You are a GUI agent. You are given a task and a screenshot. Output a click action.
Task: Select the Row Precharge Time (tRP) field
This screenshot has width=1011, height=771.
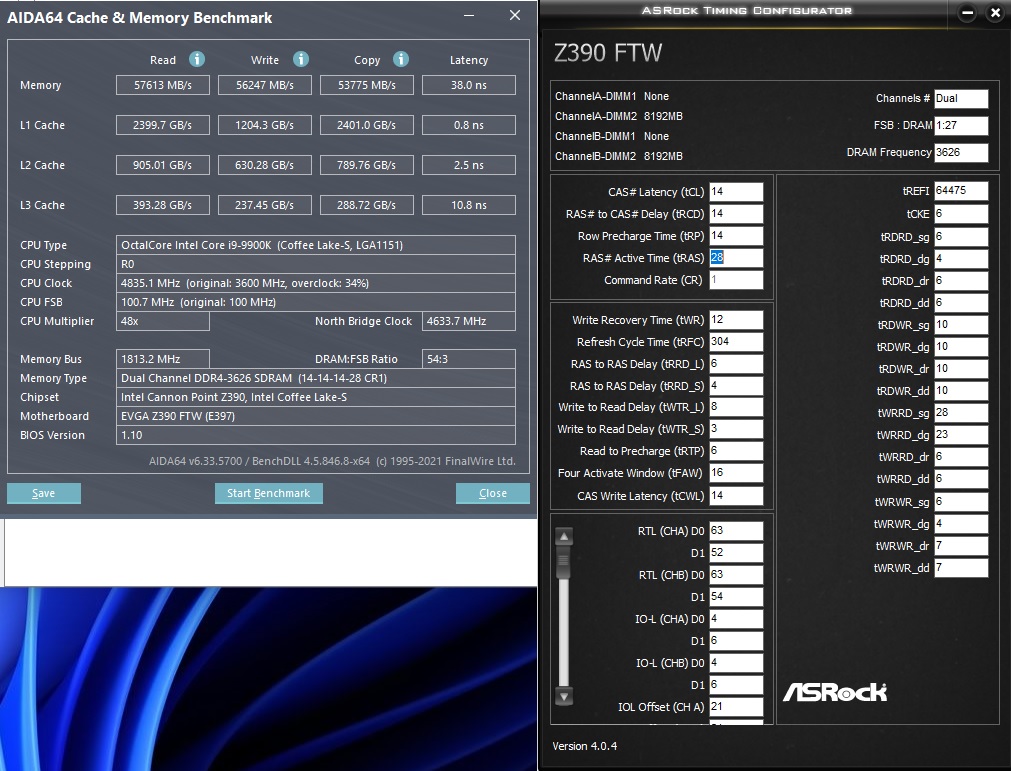[x=736, y=235]
